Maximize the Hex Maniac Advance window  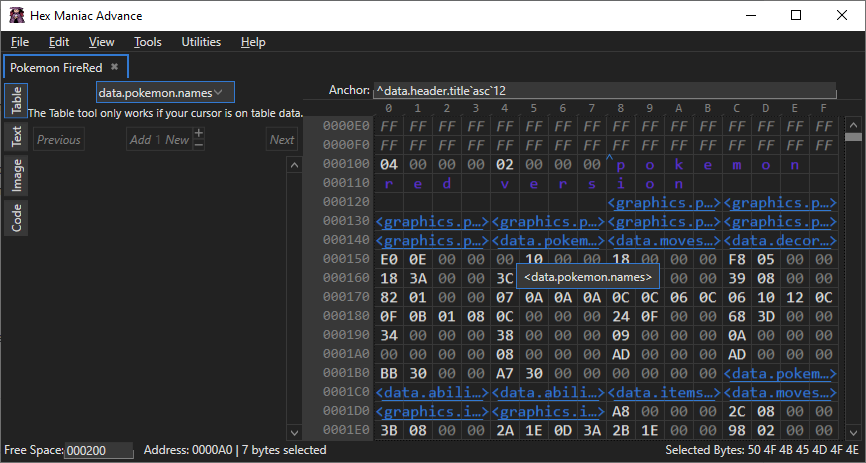click(x=796, y=15)
